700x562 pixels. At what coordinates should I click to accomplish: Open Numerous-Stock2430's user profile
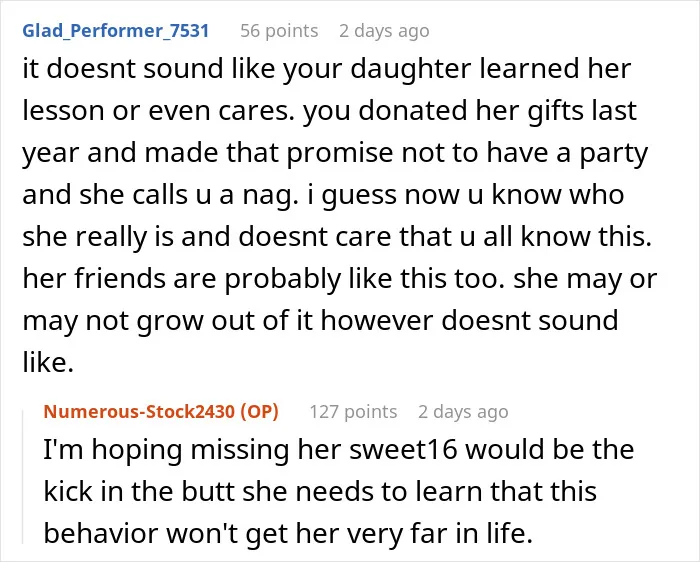pyautogui.click(x=139, y=411)
